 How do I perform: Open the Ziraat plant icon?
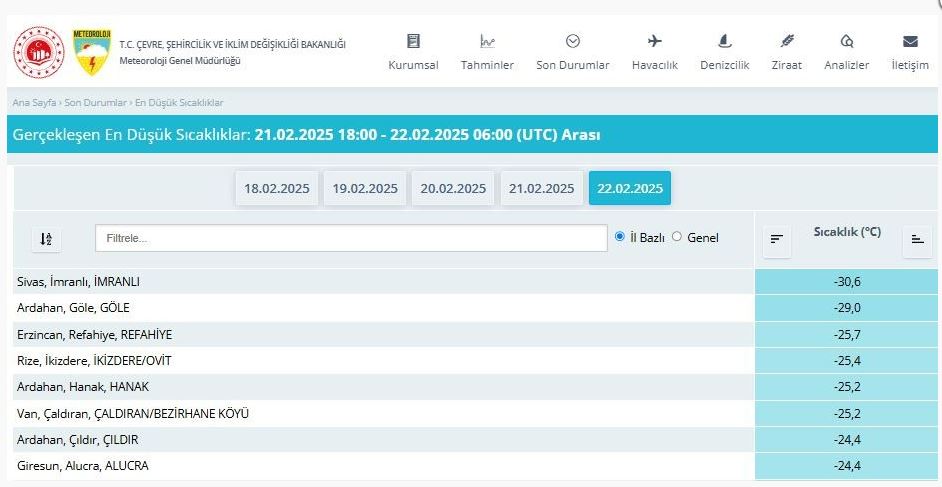[787, 42]
